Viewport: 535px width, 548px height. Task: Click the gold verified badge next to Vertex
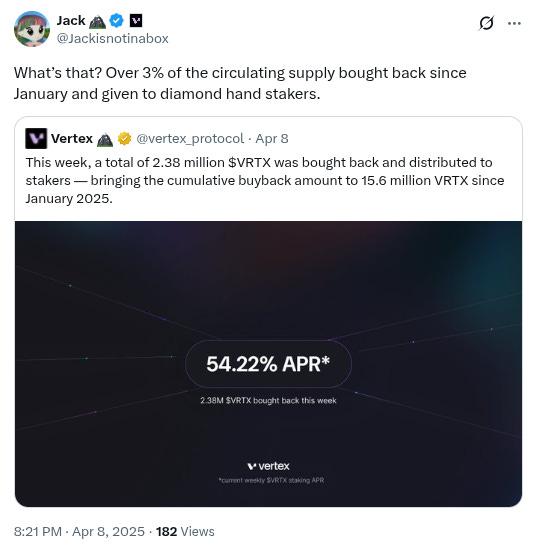pos(124,139)
